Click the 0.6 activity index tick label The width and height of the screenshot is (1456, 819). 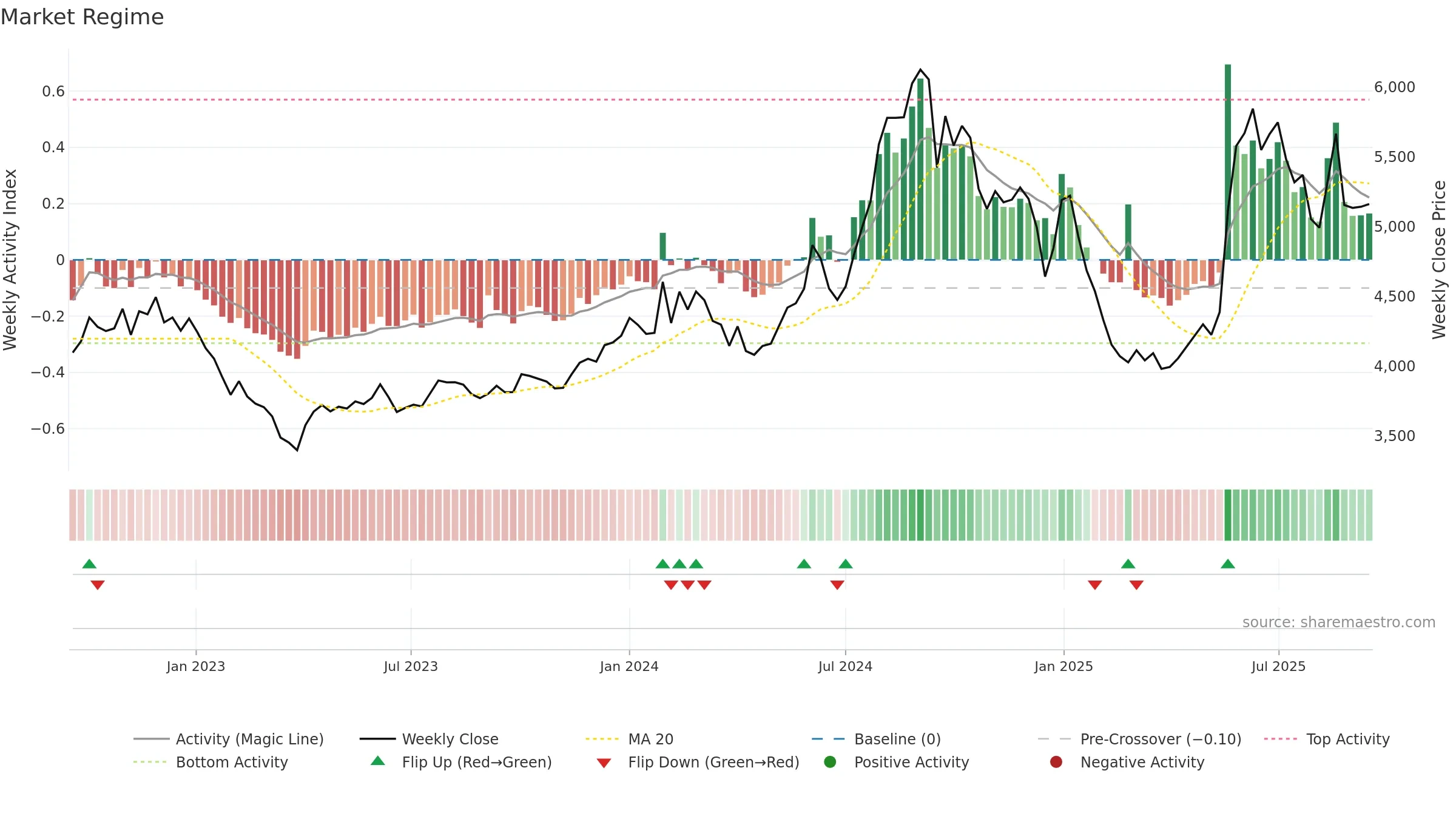[x=53, y=92]
